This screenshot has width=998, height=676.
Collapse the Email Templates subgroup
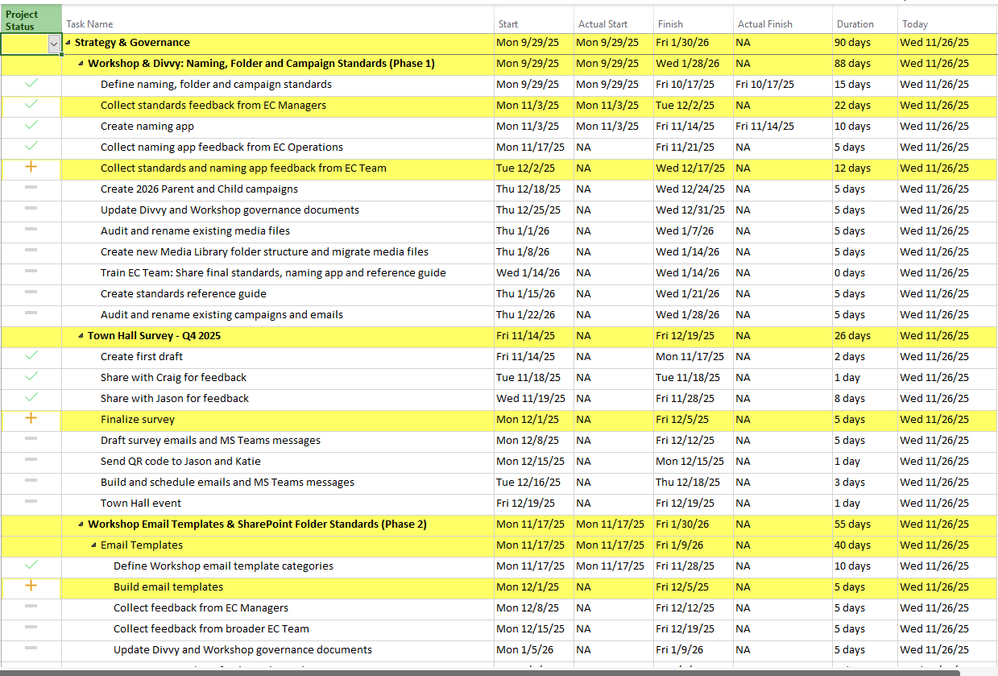[x=94, y=545]
